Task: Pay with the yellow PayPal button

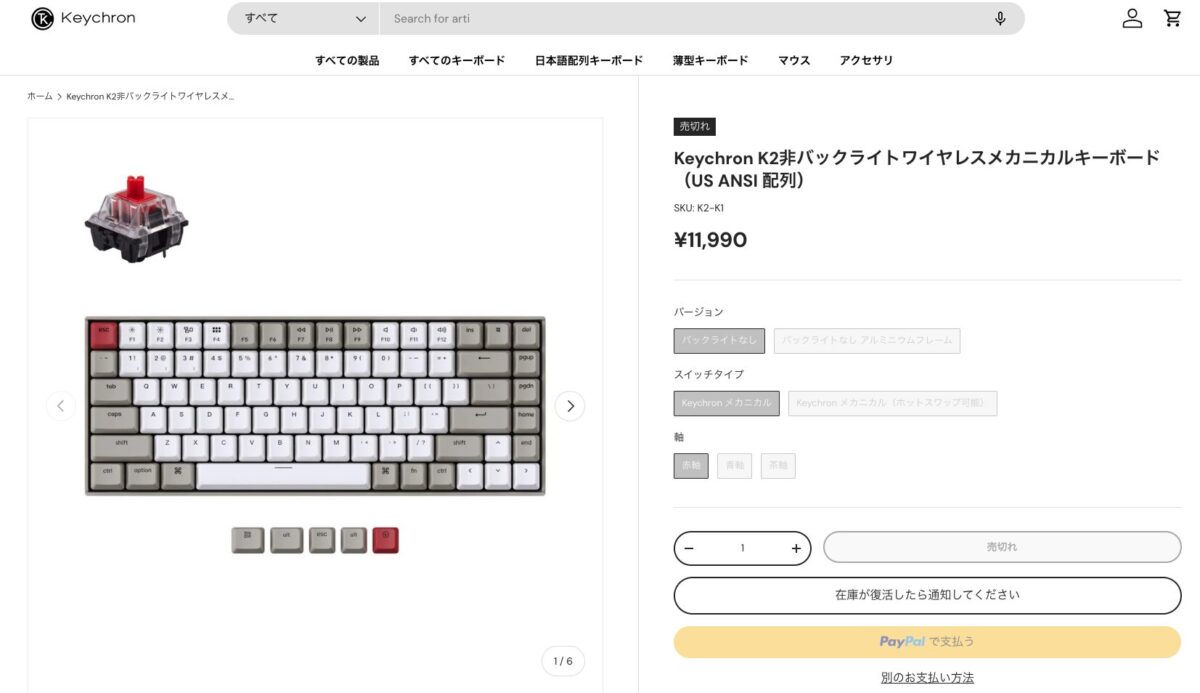Action: (927, 642)
